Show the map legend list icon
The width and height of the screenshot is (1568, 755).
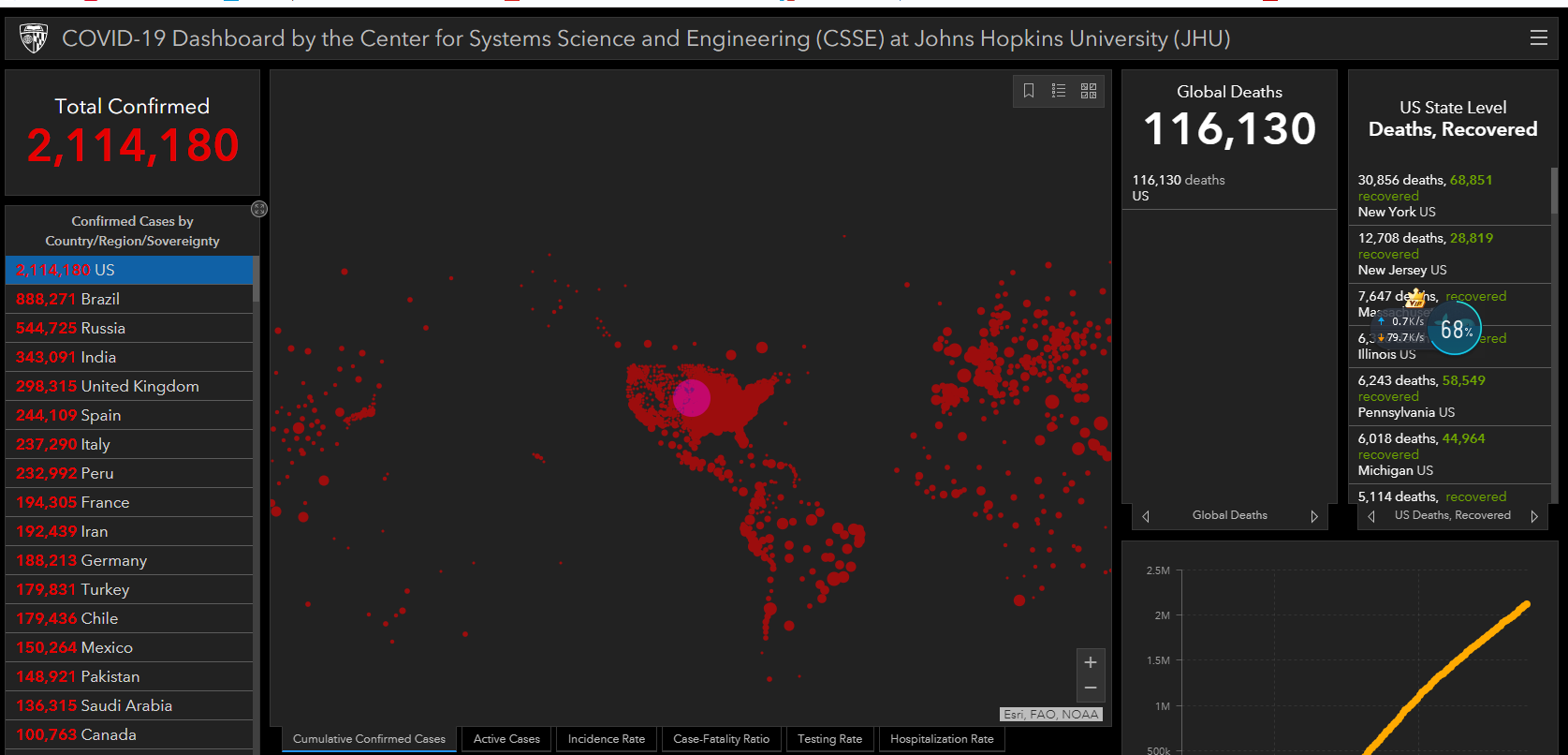tap(1059, 91)
